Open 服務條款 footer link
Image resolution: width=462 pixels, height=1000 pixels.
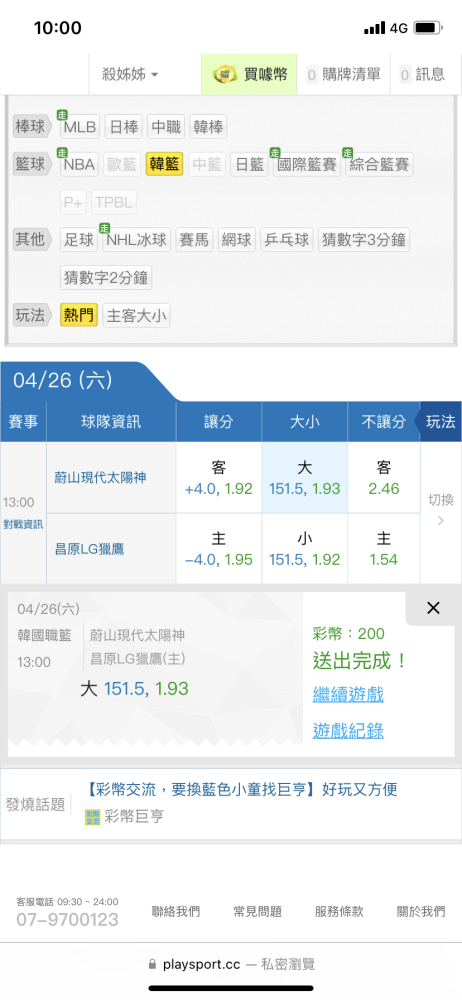tap(339, 912)
